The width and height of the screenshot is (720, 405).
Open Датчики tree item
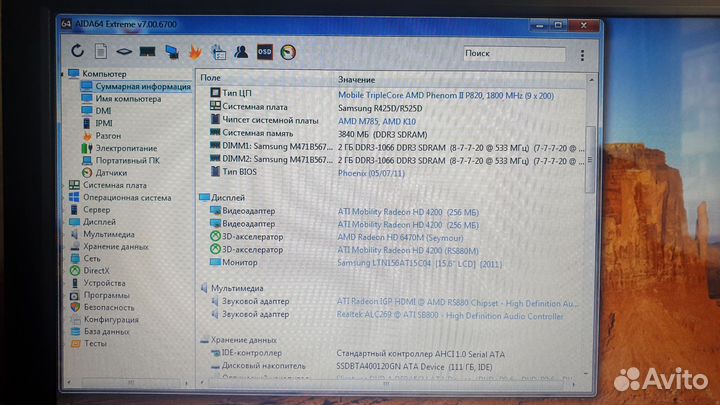coord(111,173)
